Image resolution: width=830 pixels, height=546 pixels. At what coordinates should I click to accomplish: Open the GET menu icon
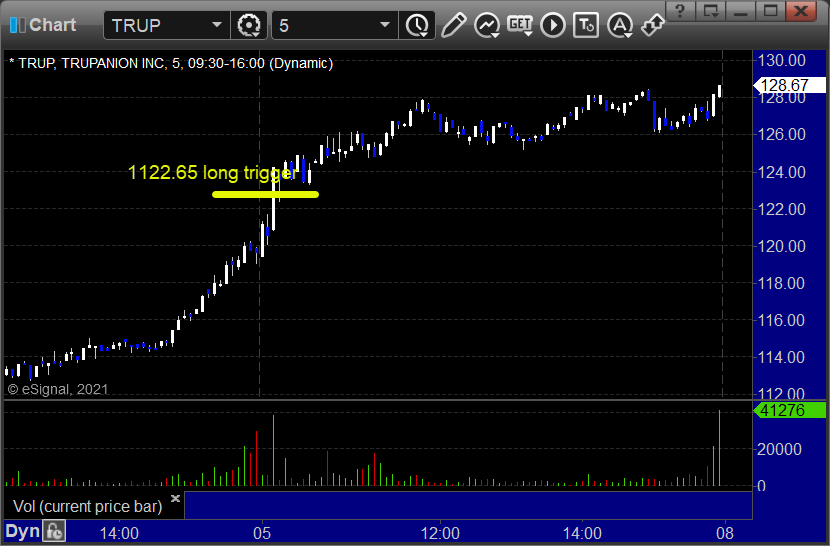click(x=520, y=25)
